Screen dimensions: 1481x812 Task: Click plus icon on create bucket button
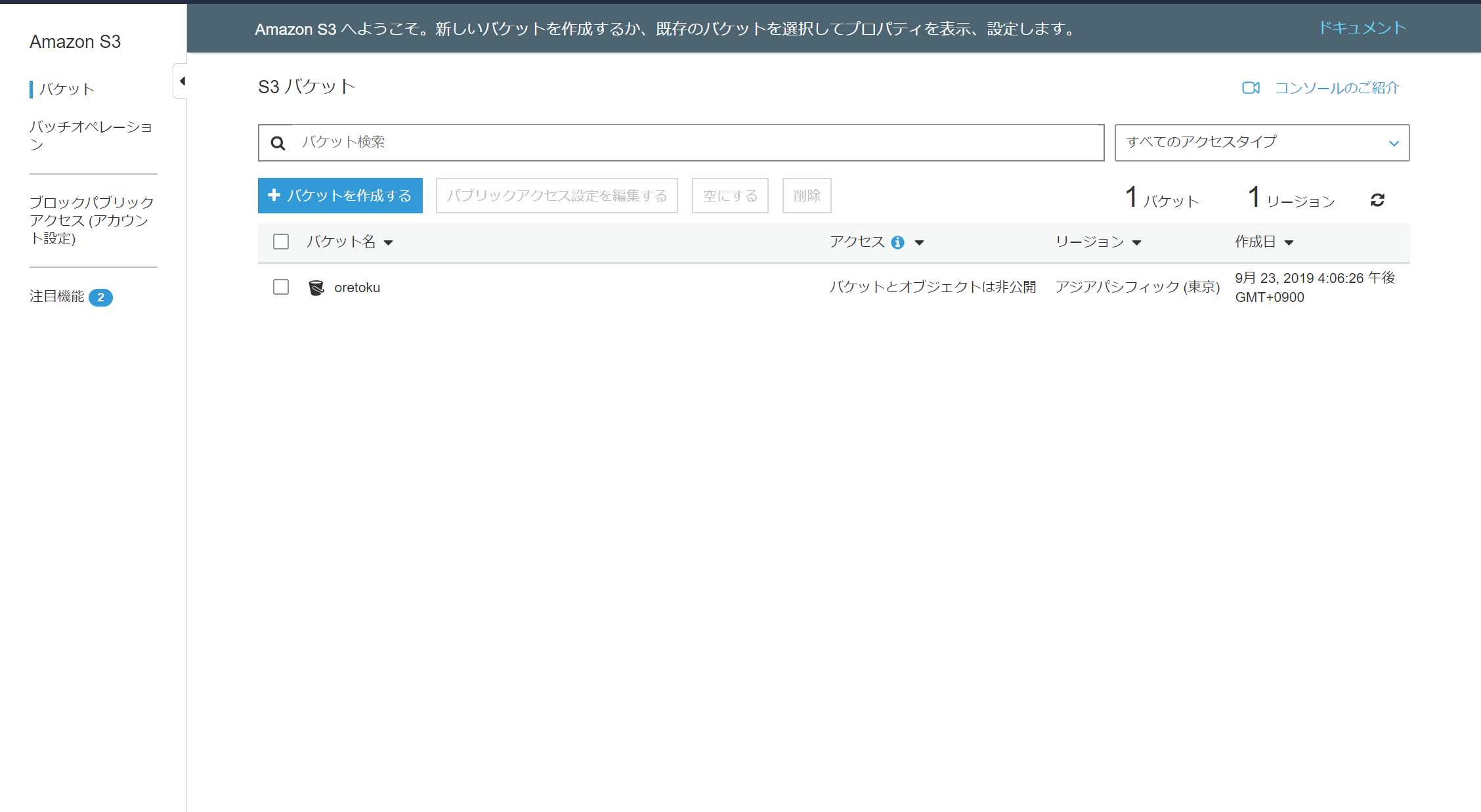tap(274, 195)
